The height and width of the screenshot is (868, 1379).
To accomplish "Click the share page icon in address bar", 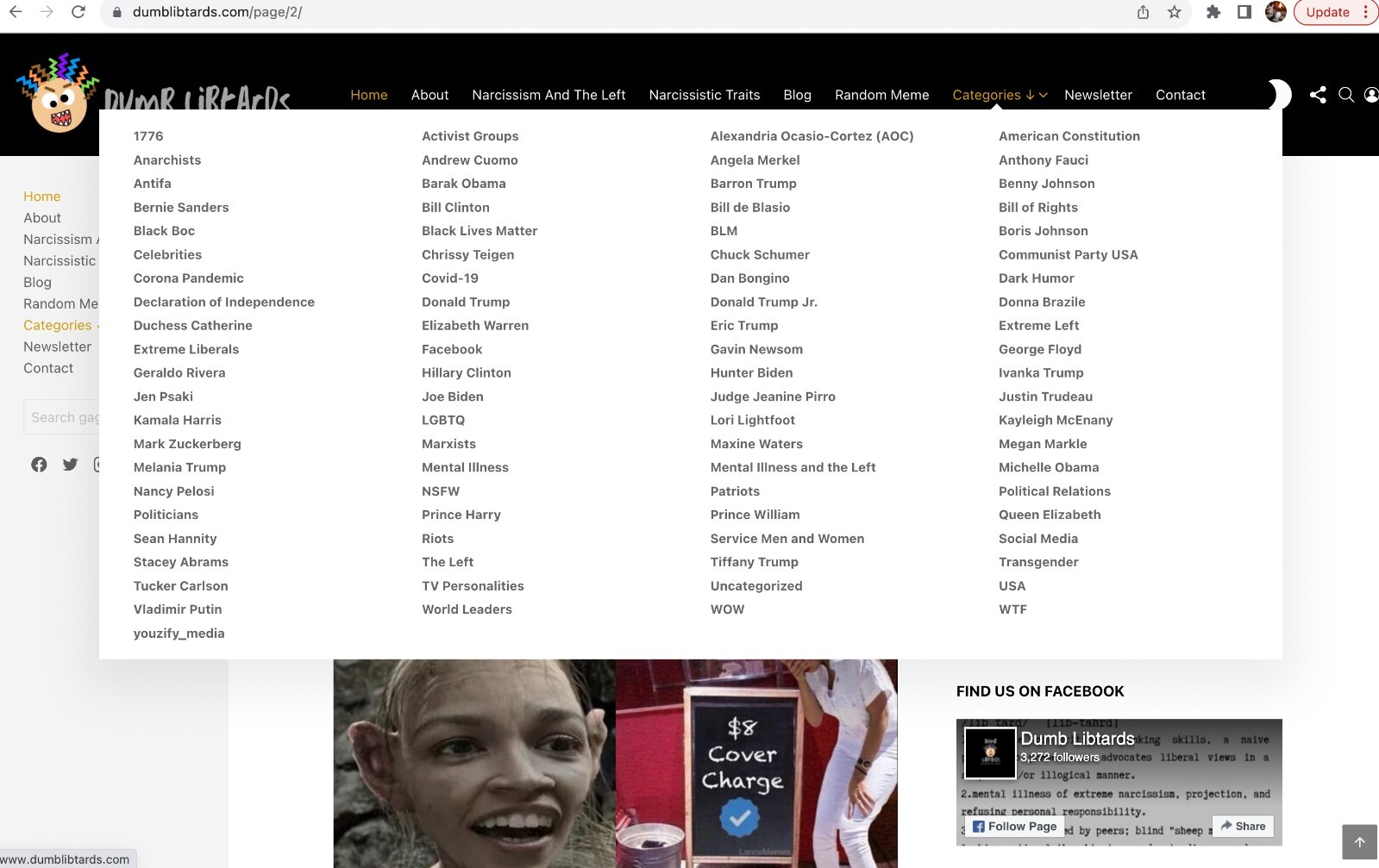I will coord(1143,12).
